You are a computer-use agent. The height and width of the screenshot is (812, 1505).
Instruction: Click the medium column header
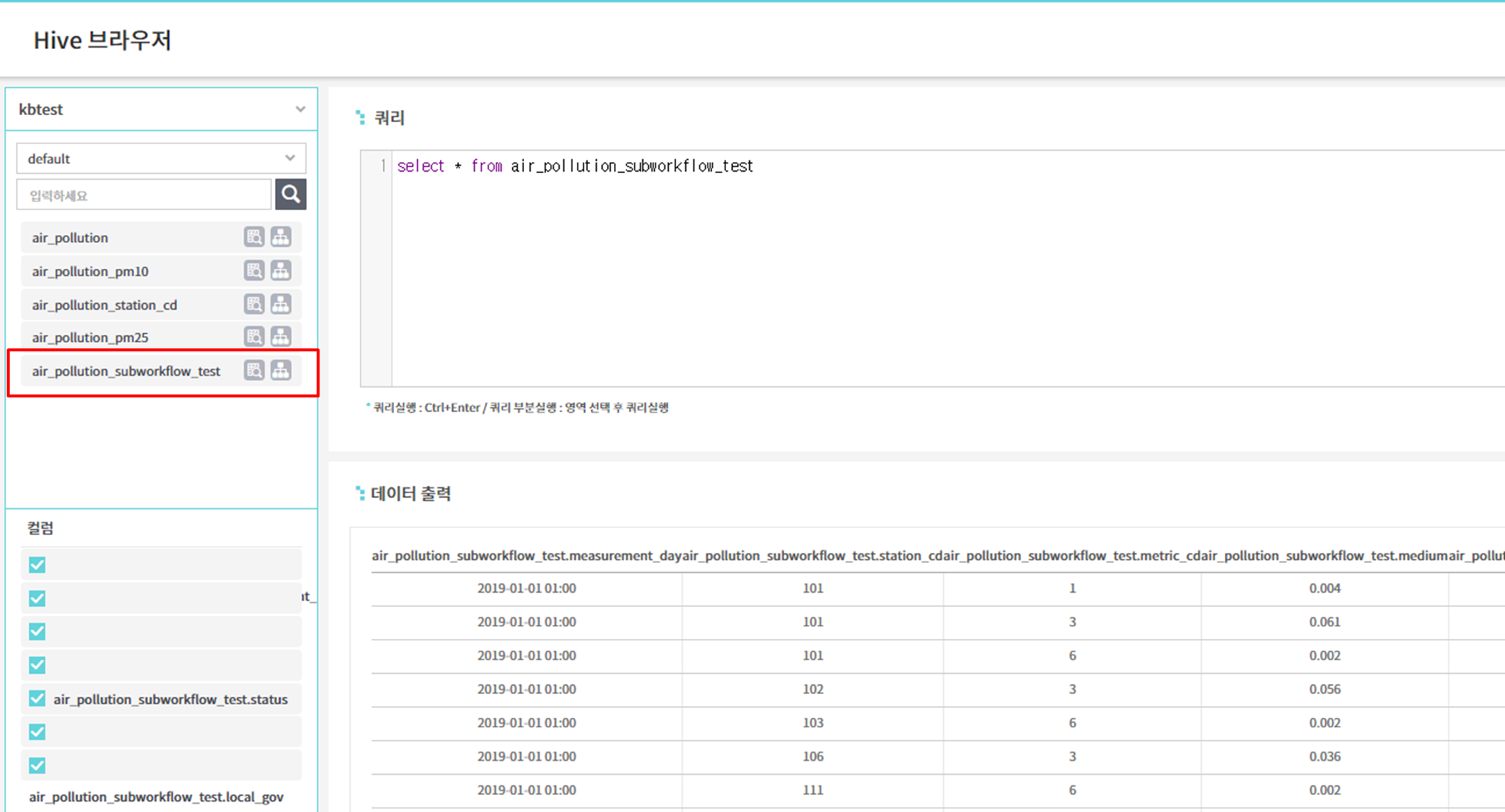pyautogui.click(x=1324, y=556)
